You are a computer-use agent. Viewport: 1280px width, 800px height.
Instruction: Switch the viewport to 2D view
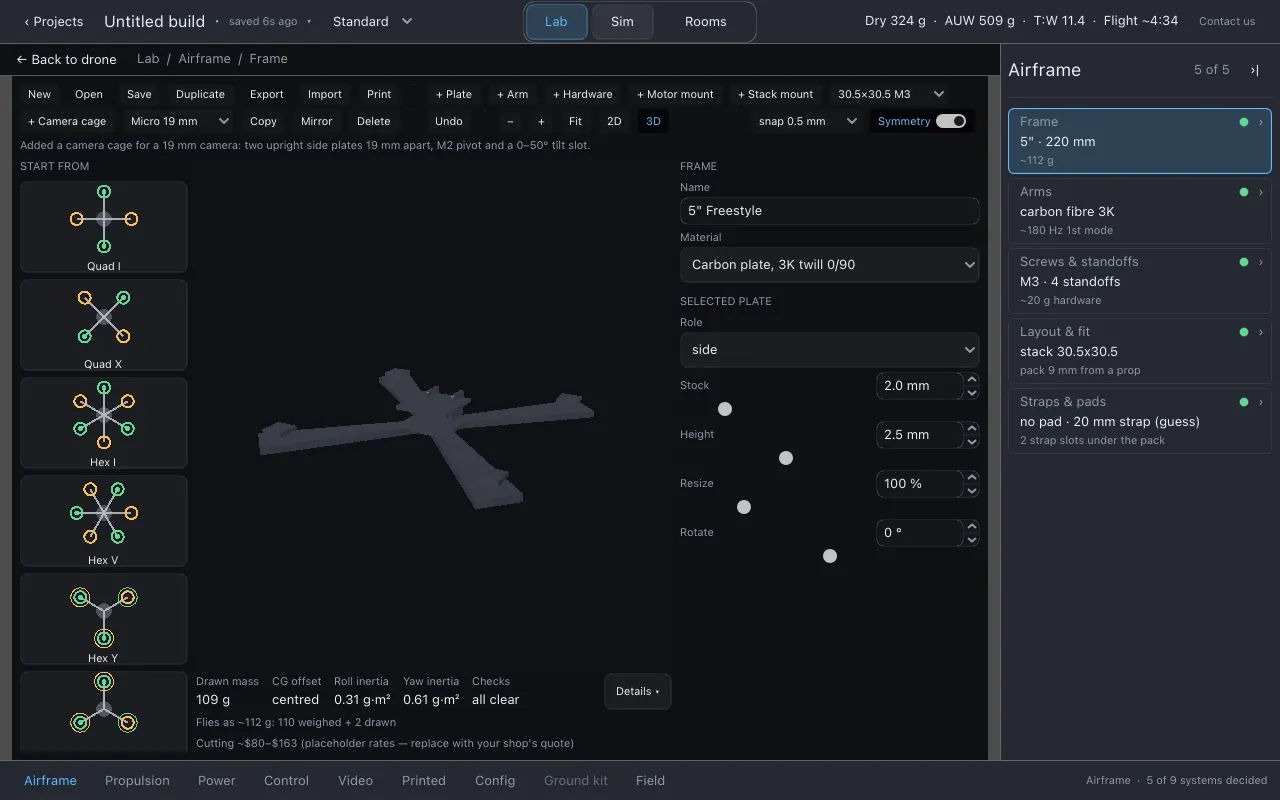click(x=614, y=121)
